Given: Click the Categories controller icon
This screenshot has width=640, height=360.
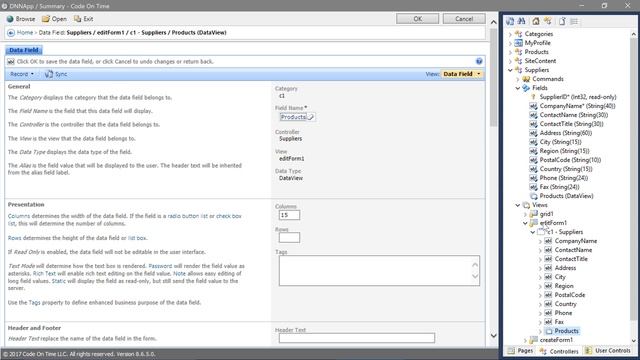Looking at the screenshot, I should (518, 34).
